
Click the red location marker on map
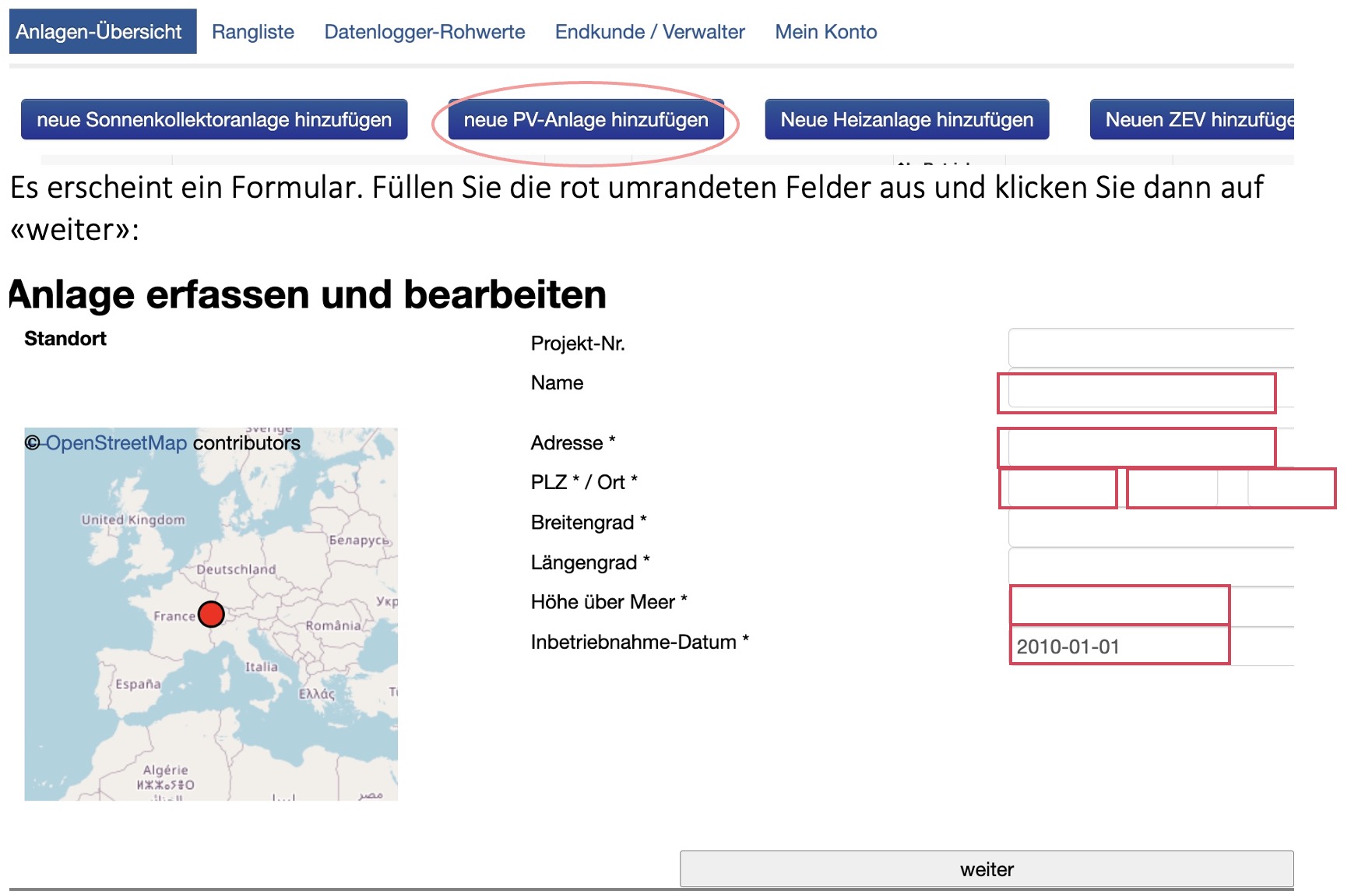(211, 614)
